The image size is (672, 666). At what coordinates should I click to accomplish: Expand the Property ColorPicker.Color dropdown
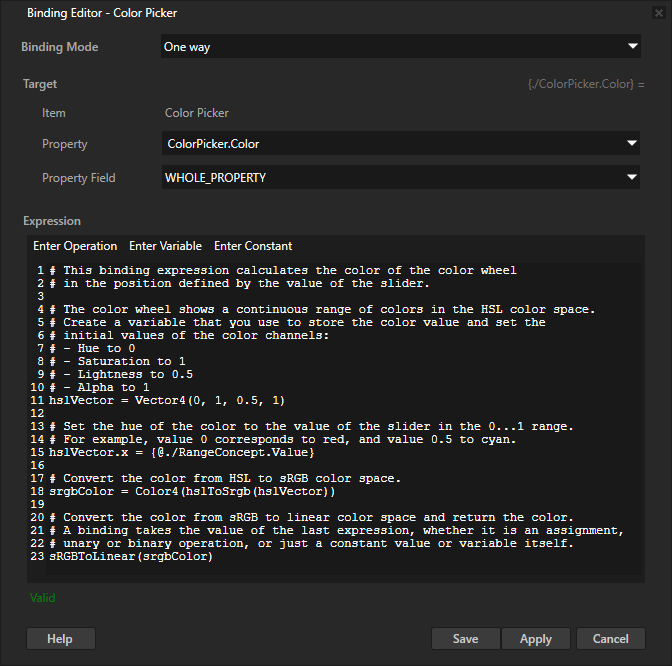tap(400, 144)
